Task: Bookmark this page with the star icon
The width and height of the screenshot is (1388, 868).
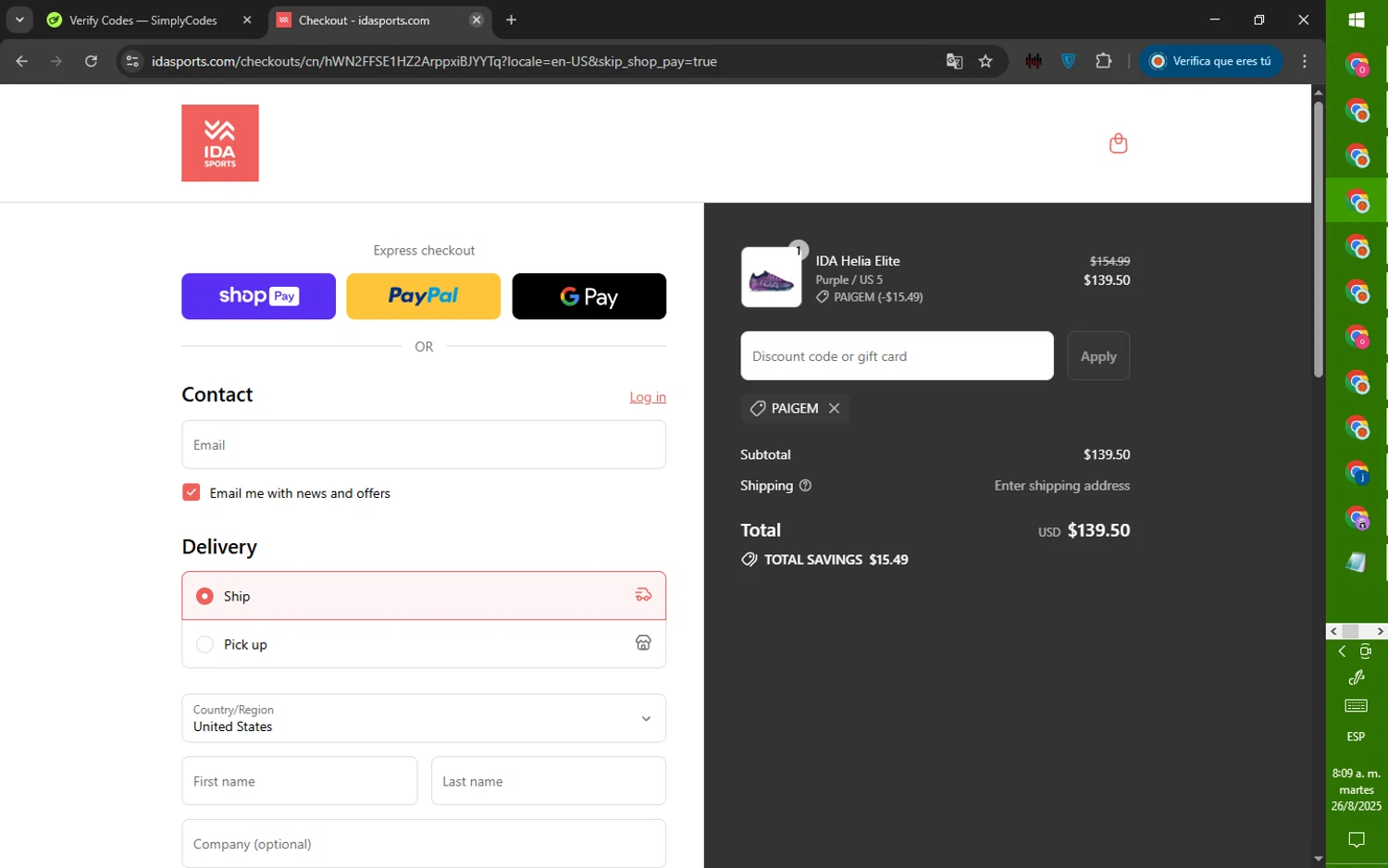Action: tap(985, 61)
